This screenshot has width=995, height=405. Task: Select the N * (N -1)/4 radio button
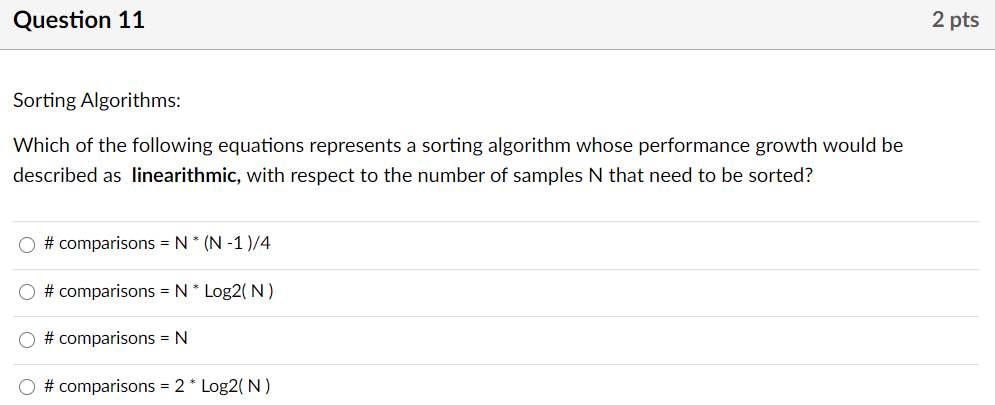(27, 245)
